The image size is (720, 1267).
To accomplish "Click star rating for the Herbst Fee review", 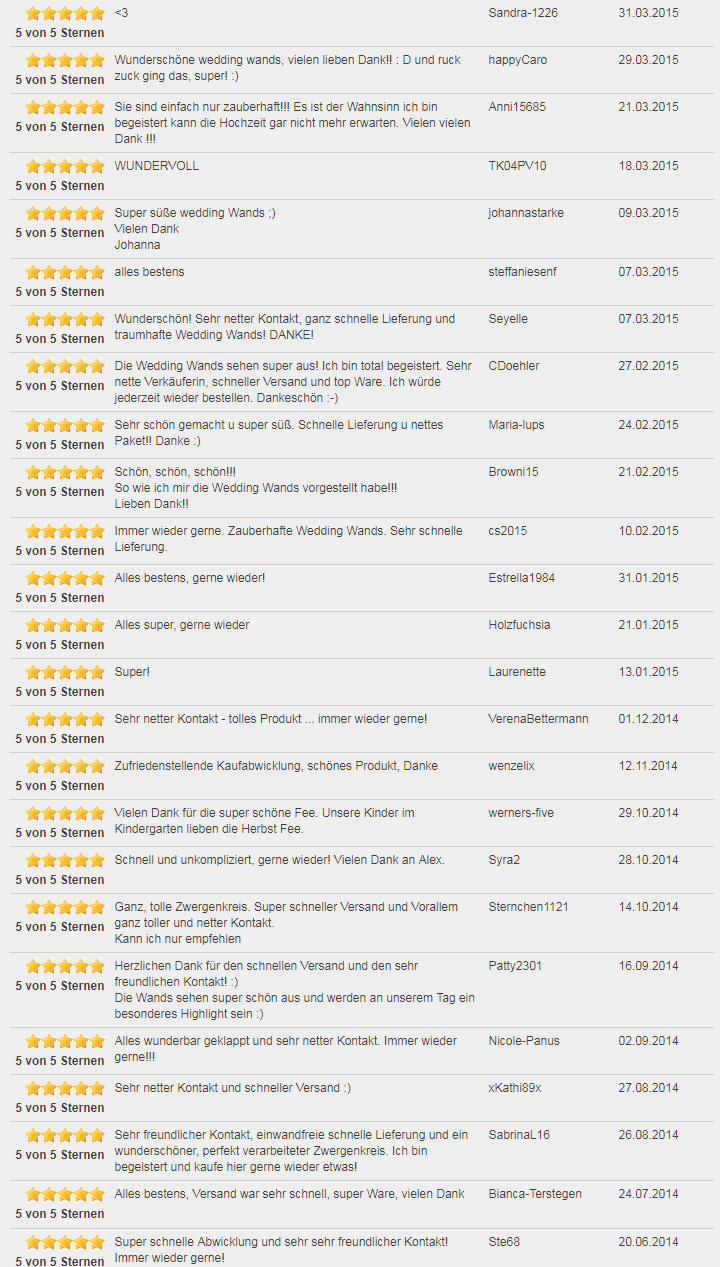I will [65, 813].
